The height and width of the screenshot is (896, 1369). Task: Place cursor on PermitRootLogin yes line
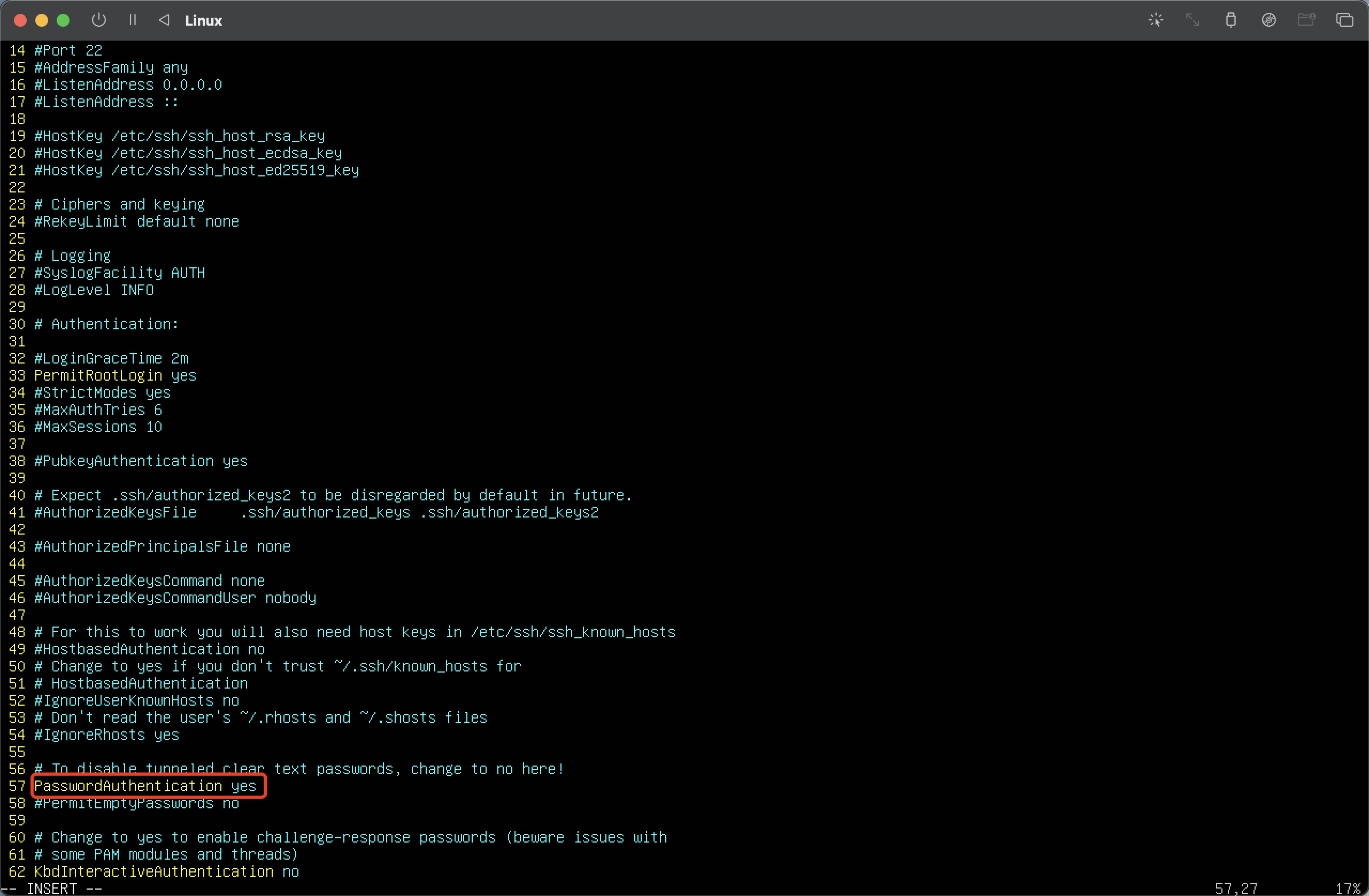(x=115, y=375)
